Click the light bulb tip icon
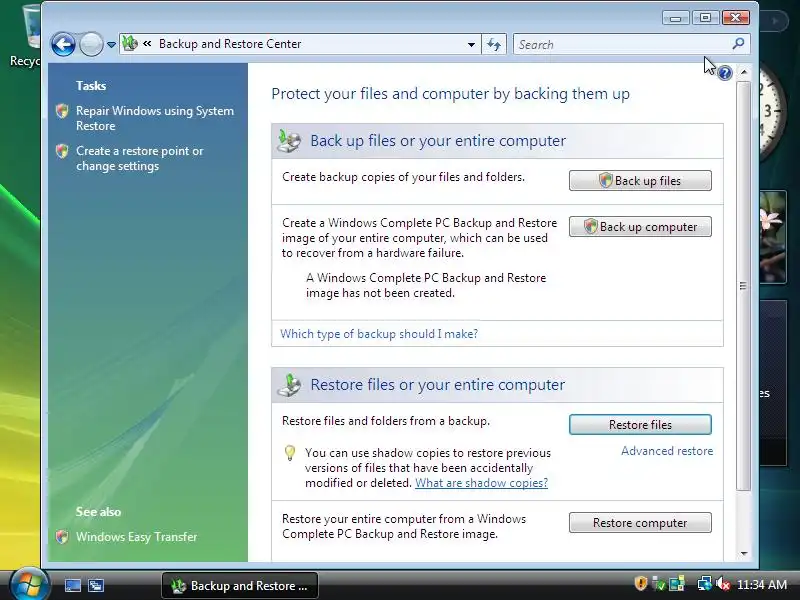This screenshot has height=600, width=800. click(x=290, y=453)
